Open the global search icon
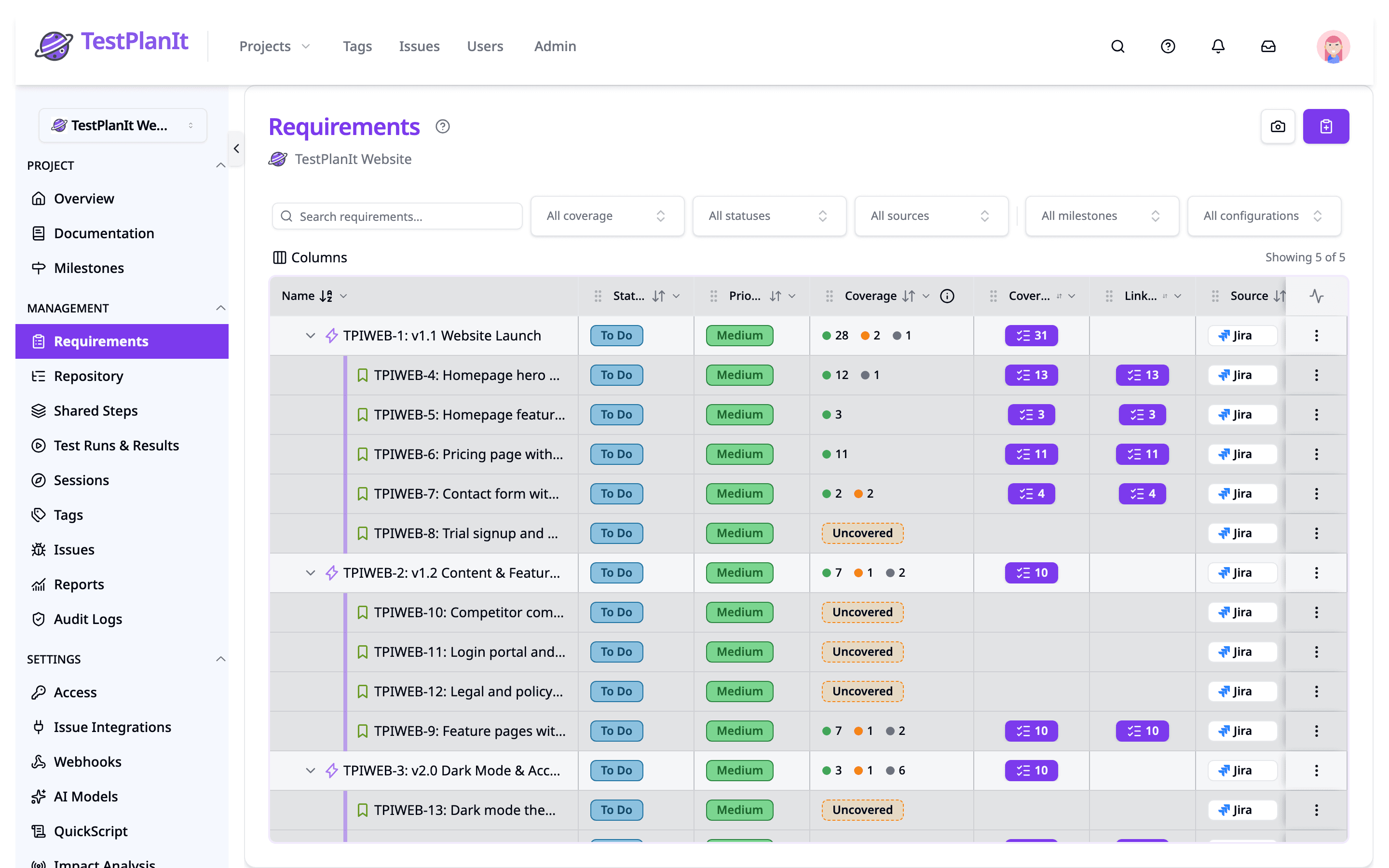 1117,46
